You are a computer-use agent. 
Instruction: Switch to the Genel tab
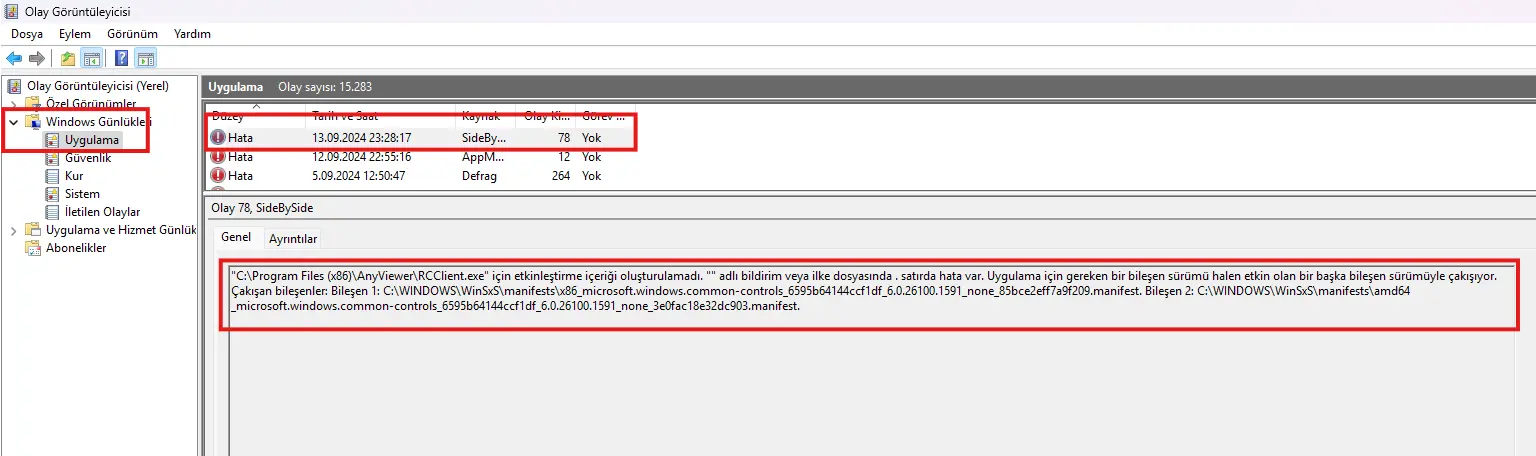coord(236,238)
